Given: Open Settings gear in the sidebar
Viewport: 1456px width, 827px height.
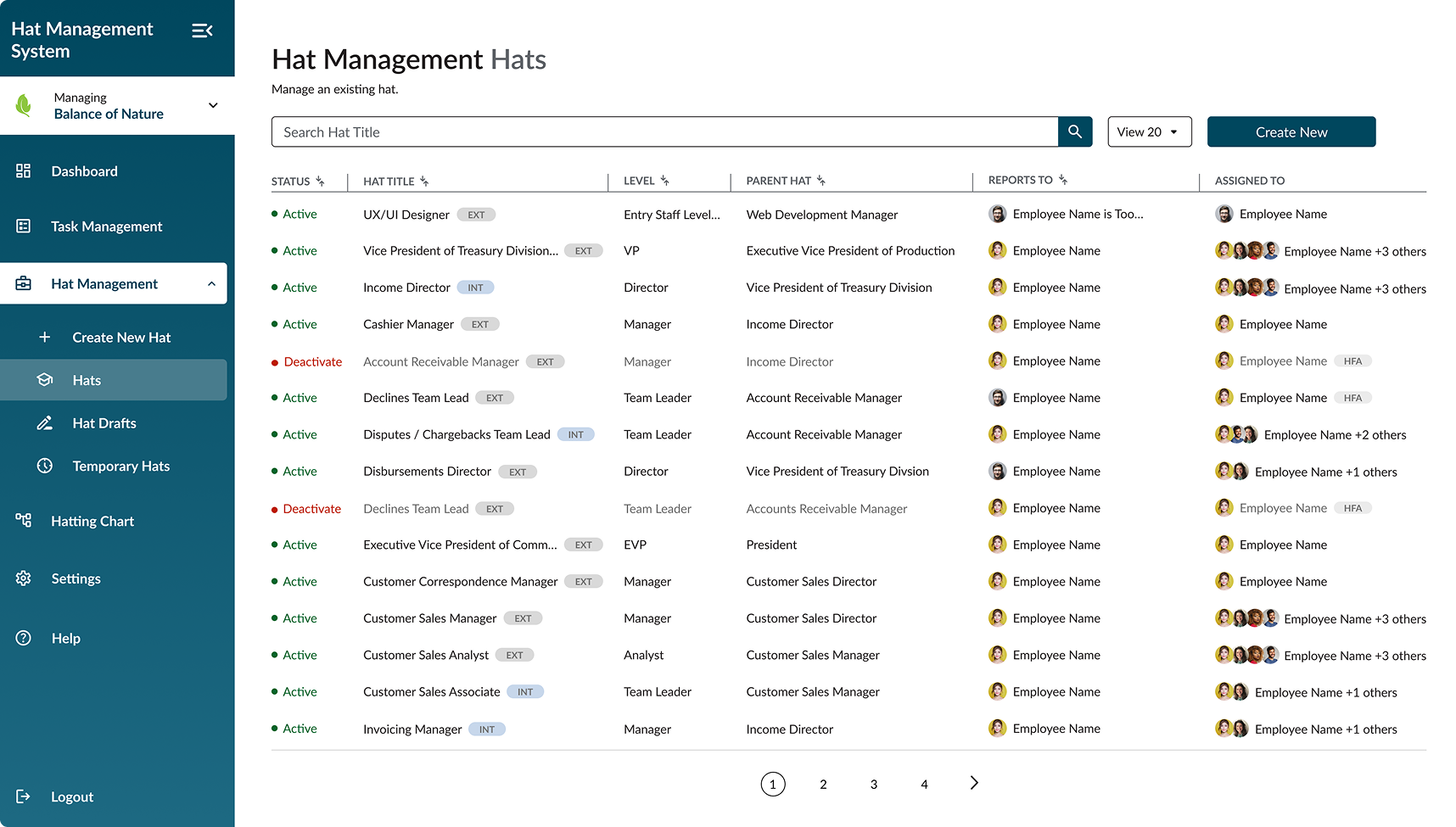Looking at the screenshot, I should (24, 578).
